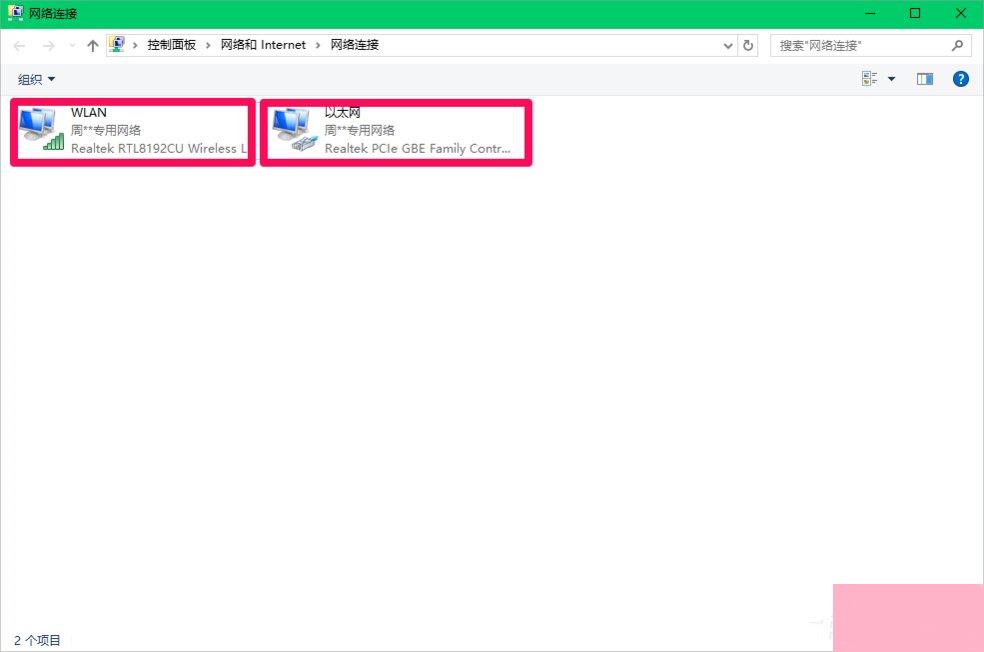The height and width of the screenshot is (652, 984).
Task: Open the more view options dropdown arrow
Action: pyautogui.click(x=891, y=79)
